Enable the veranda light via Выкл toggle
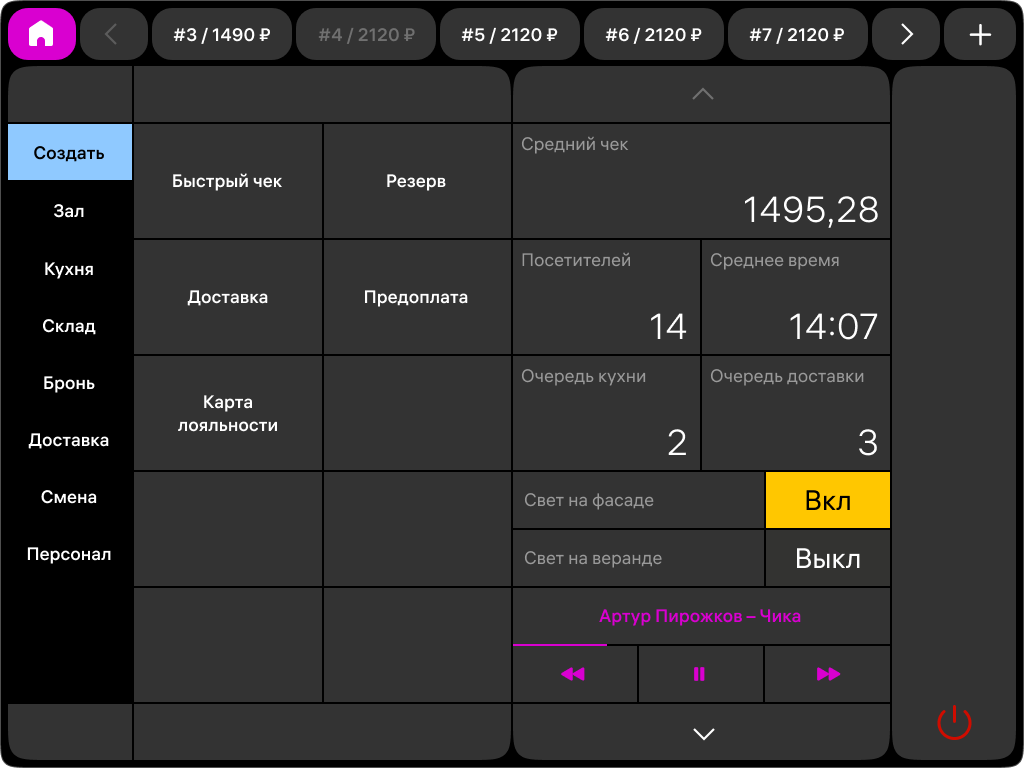This screenshot has width=1024, height=768. pos(827,558)
